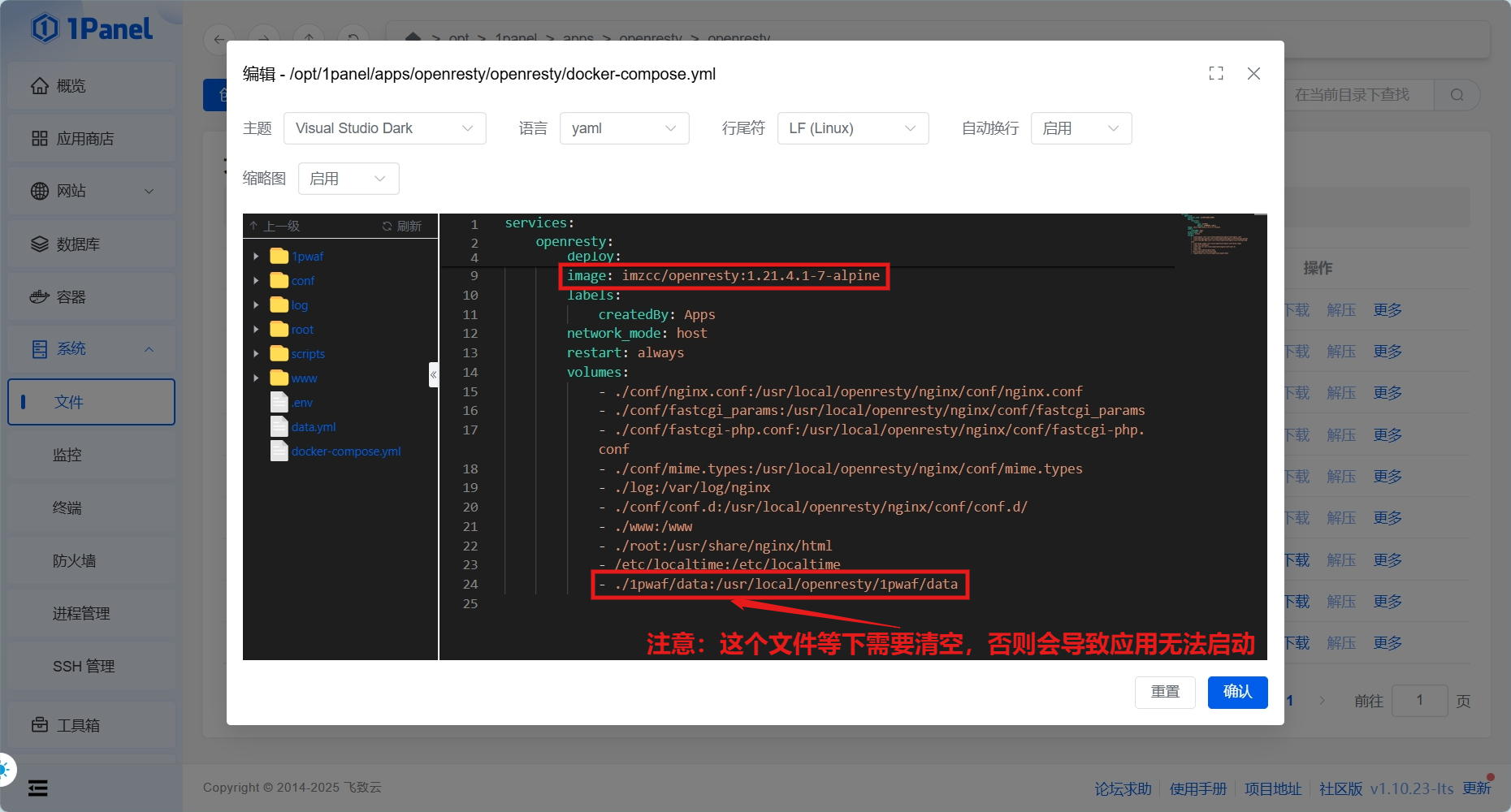Screen dimensions: 1511x812
Task: Toggle fullscreen for the editor dialog
Action: click(x=1215, y=74)
